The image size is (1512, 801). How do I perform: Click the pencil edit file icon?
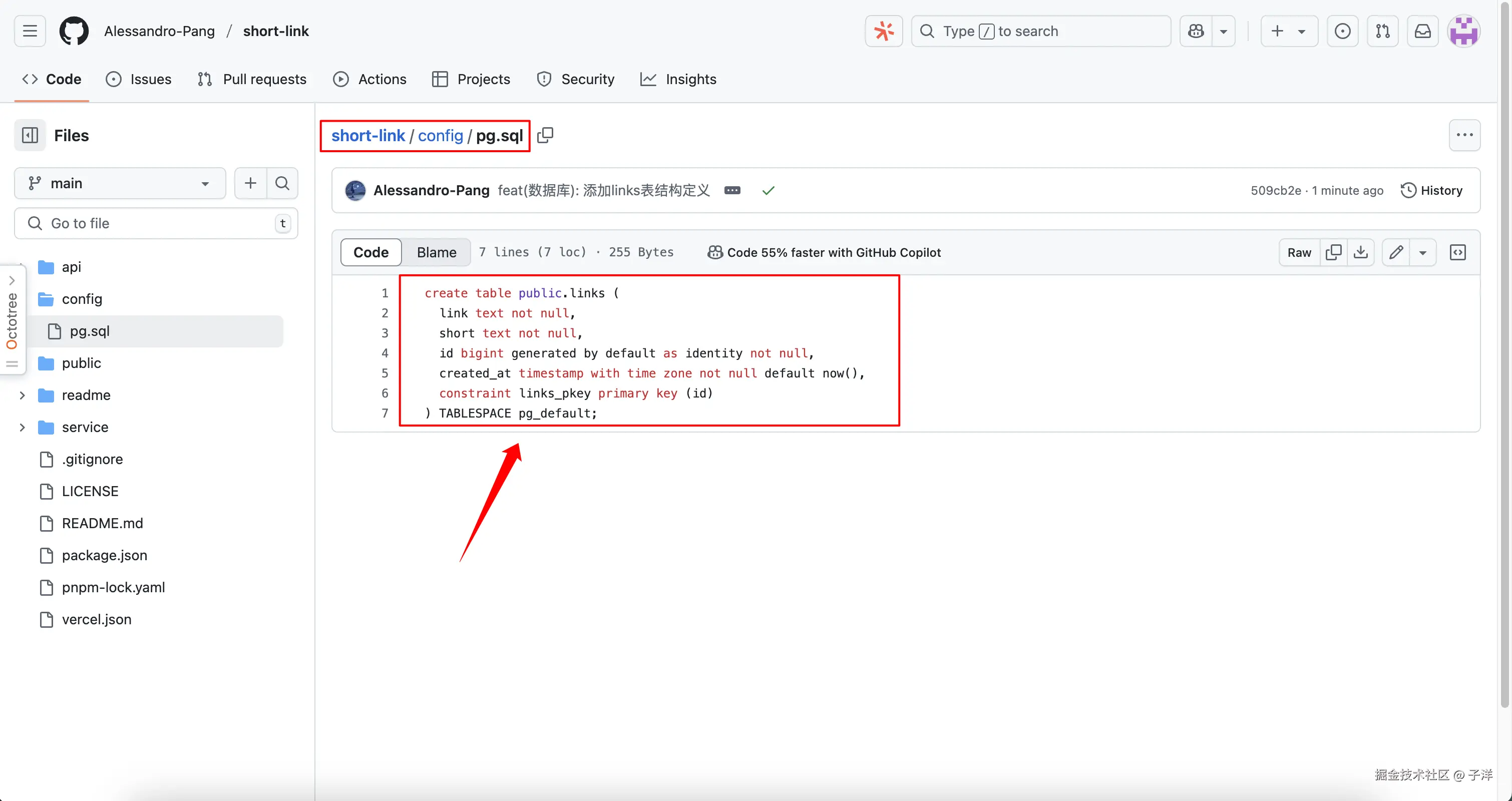(1396, 252)
